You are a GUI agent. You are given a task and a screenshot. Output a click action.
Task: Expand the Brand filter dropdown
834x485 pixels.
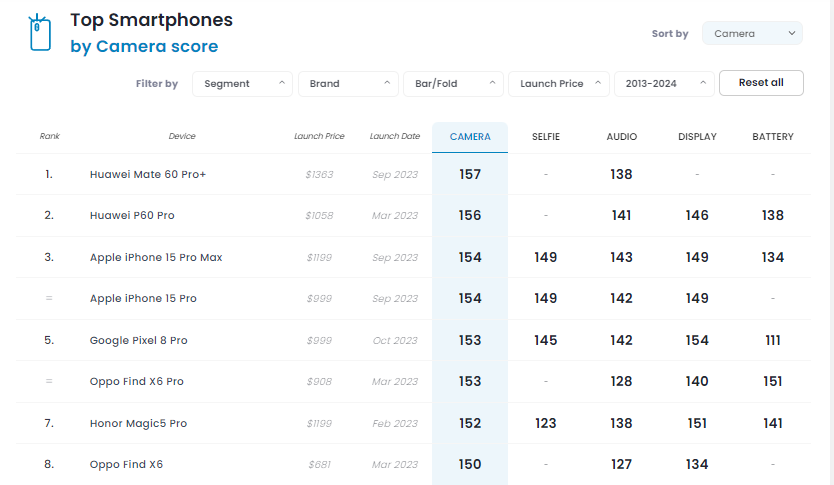click(x=348, y=83)
